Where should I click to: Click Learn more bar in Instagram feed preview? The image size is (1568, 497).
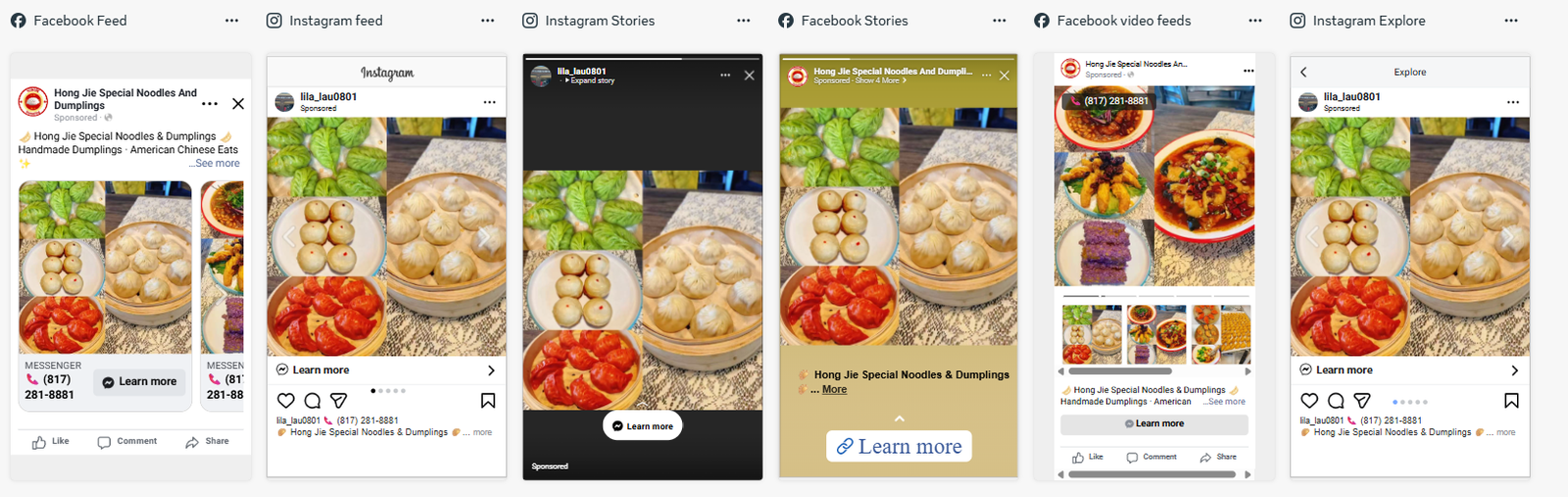(386, 370)
